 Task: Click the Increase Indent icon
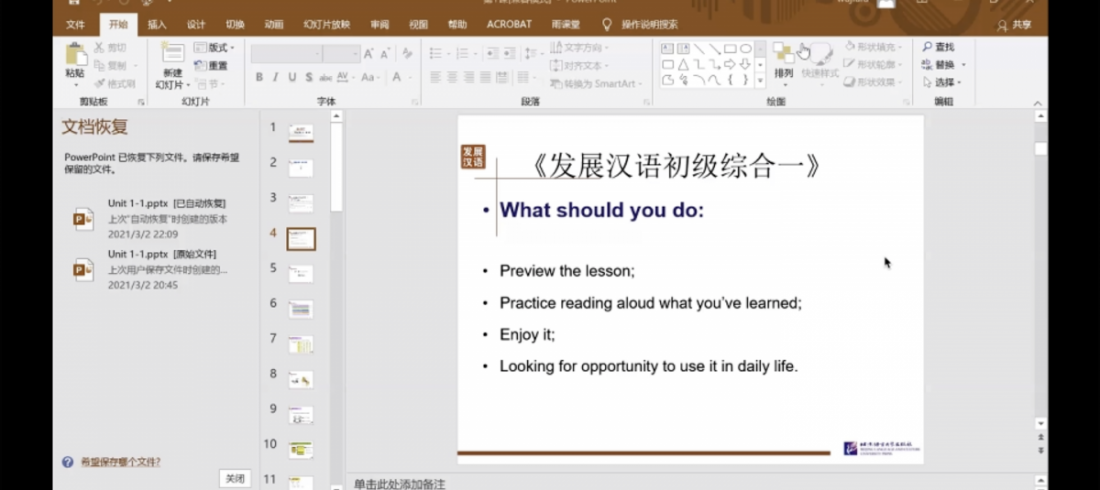(509, 53)
